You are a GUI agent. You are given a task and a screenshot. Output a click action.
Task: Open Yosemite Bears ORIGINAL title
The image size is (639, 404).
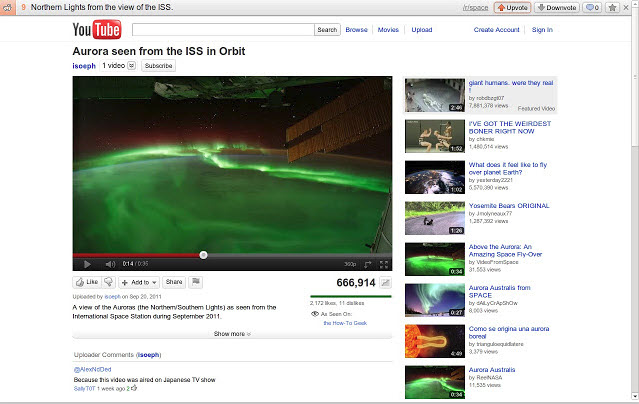(509, 205)
